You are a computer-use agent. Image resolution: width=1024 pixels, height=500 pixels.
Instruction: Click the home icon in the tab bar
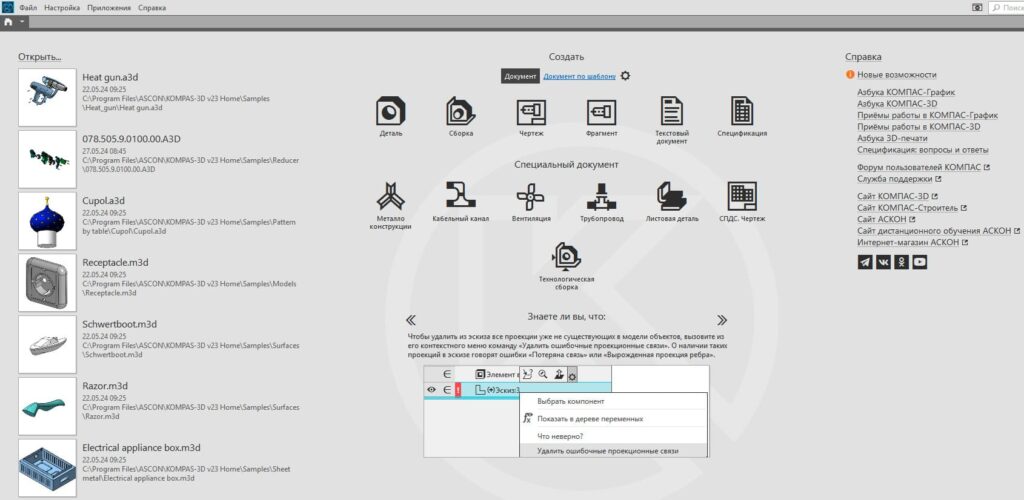(8, 22)
